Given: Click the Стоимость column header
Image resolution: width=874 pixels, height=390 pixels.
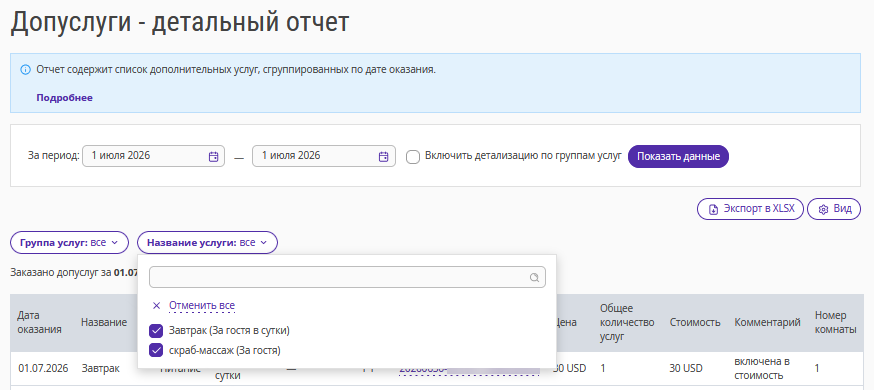Looking at the screenshot, I should pyautogui.click(x=695, y=322).
